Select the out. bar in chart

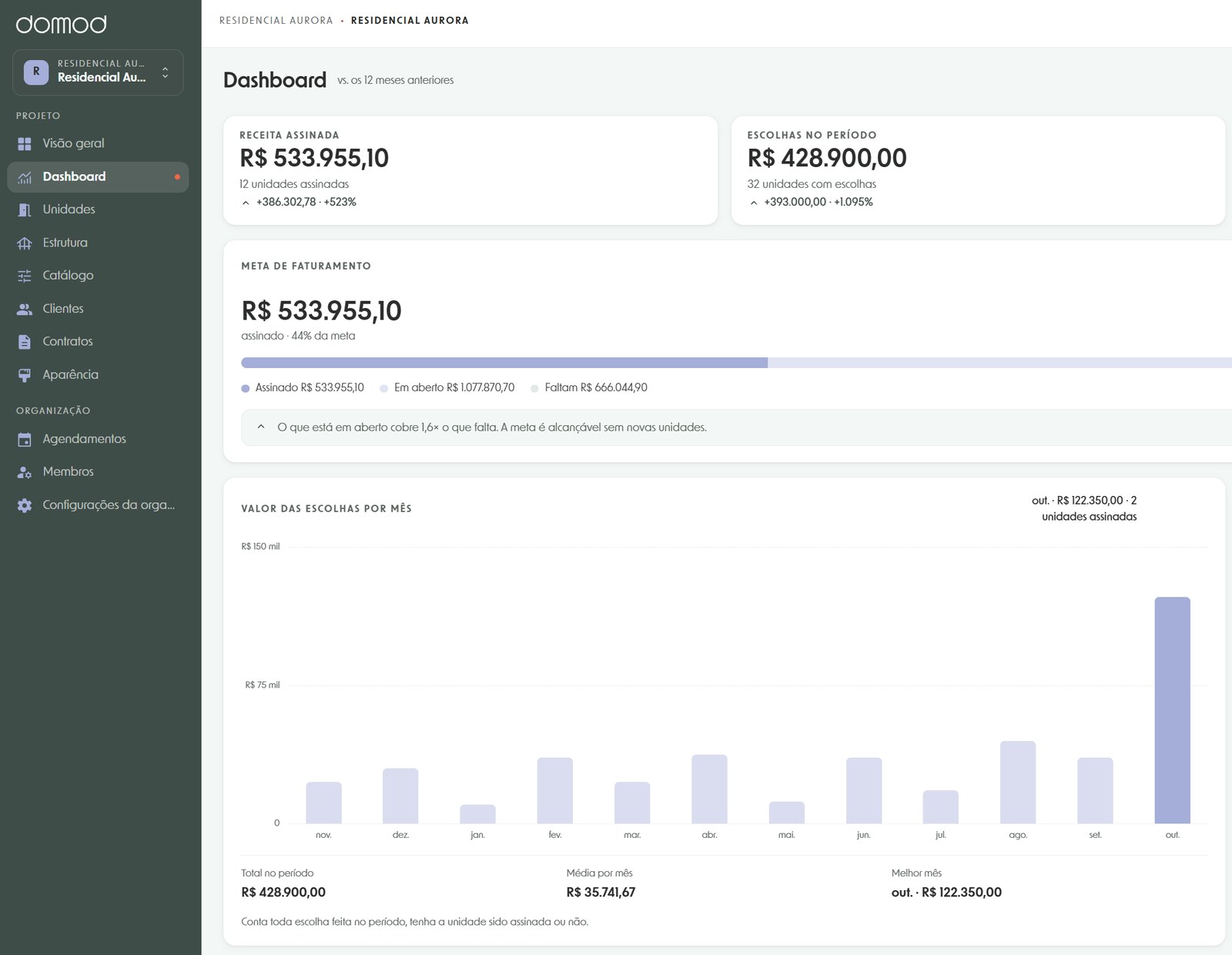(1172, 710)
